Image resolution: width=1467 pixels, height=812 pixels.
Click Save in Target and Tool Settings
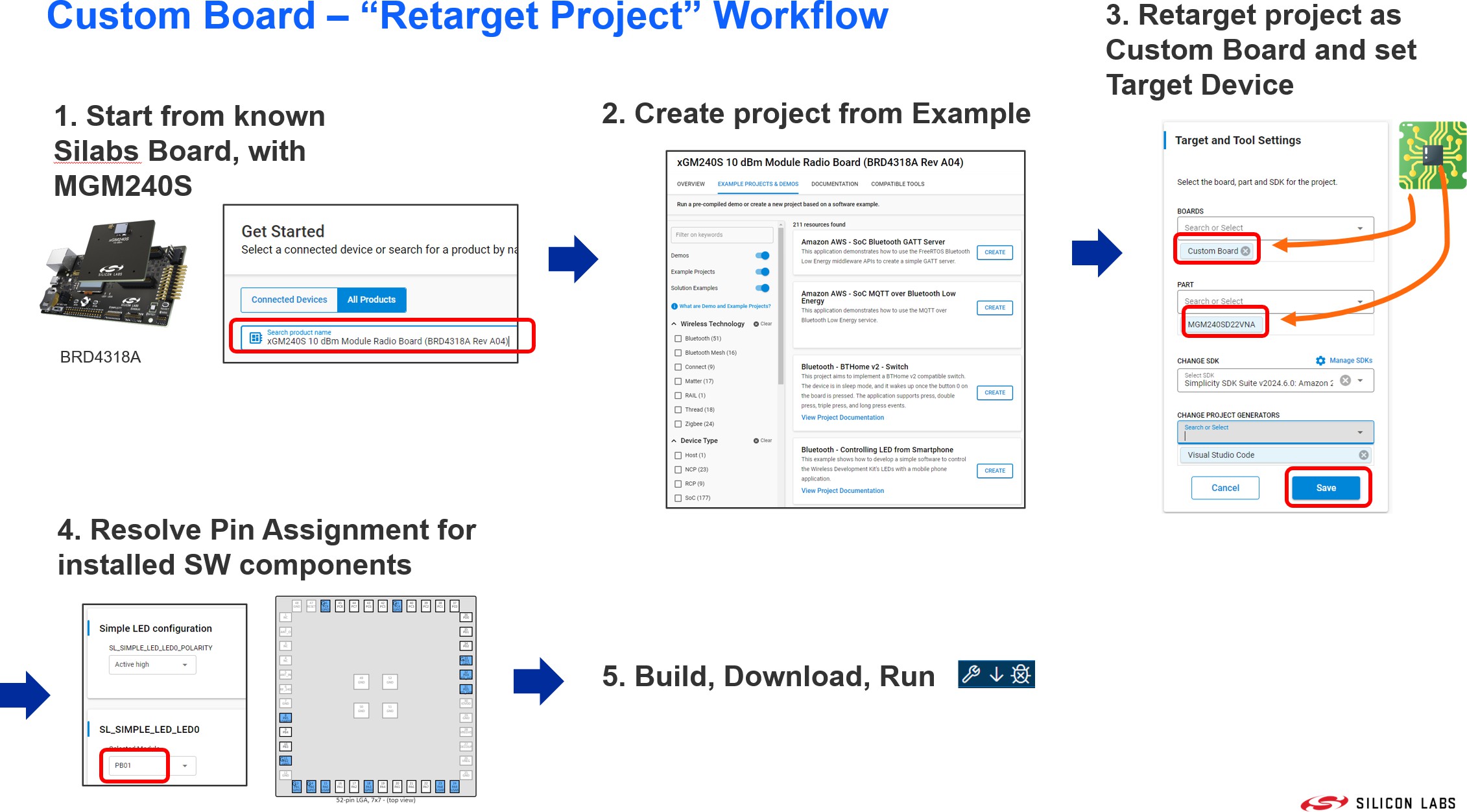point(1326,488)
